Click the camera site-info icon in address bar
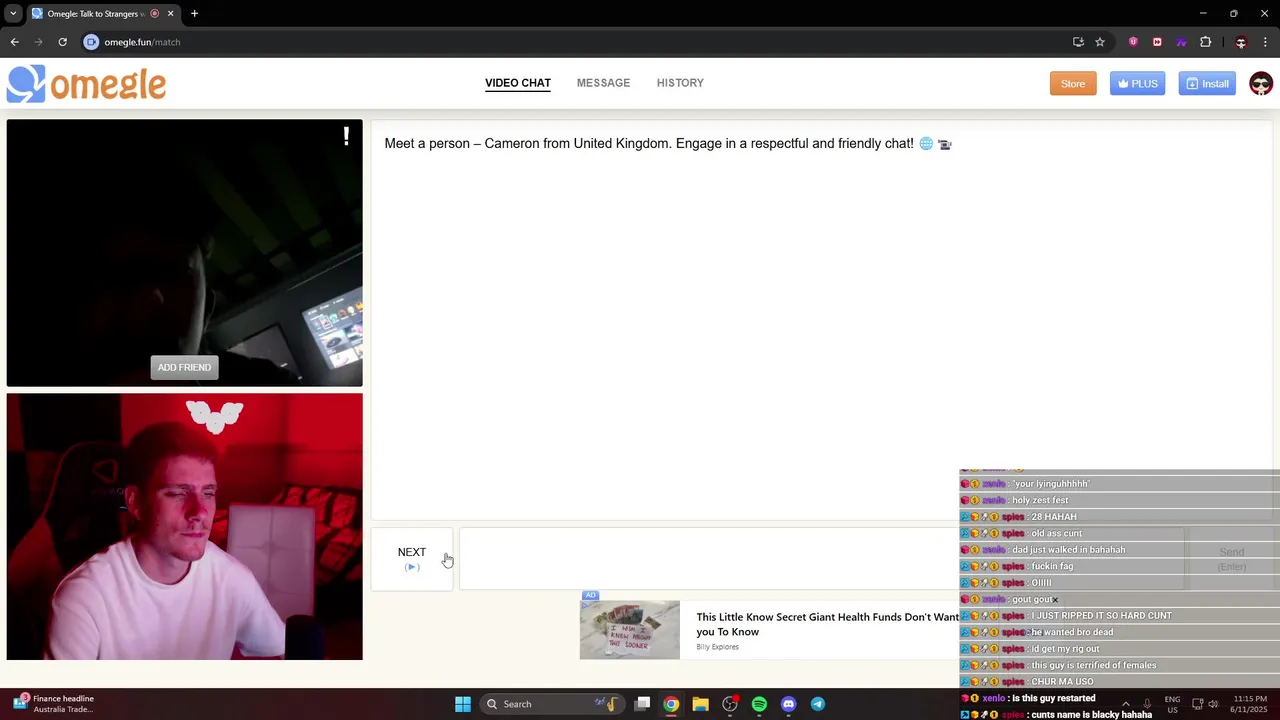This screenshot has width=1280, height=720. tap(91, 42)
